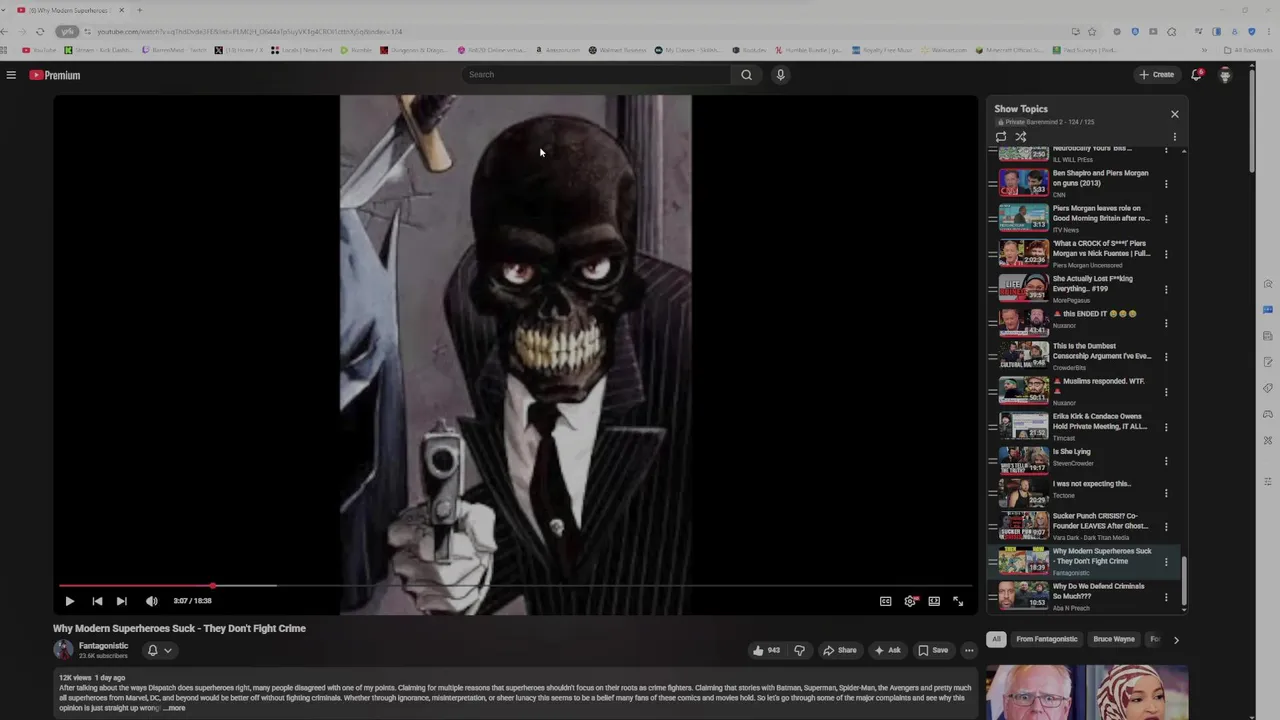Screen dimensions: 1280x720
Task: Open options for Piers Morgan leaves role video
Action: click(x=1166, y=219)
